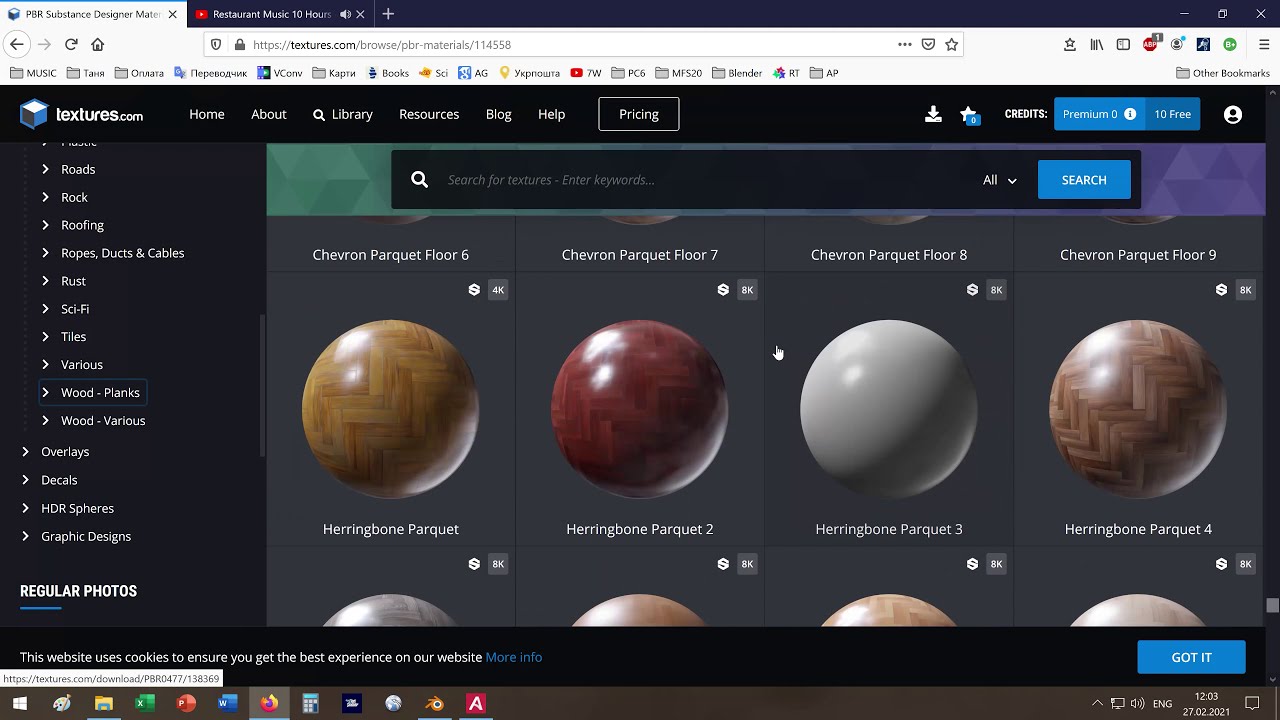Click the Premium 0 credits button

1100,114
